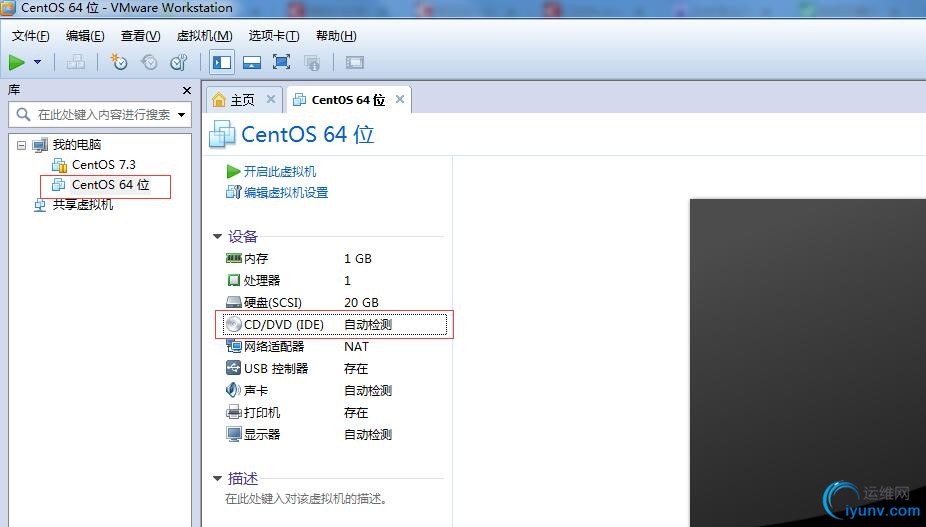This screenshot has width=926, height=527.
Task: Click the CD/DVD disc icon
Action: coord(234,324)
